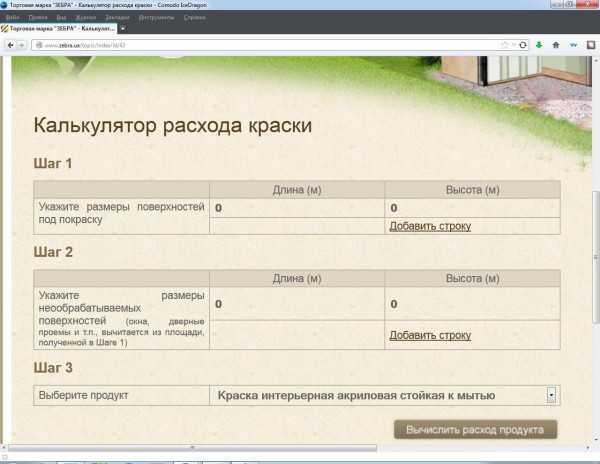Click the vertical page scrollbar
Image resolution: width=600 pixels, height=464 pixels.
click(595, 250)
